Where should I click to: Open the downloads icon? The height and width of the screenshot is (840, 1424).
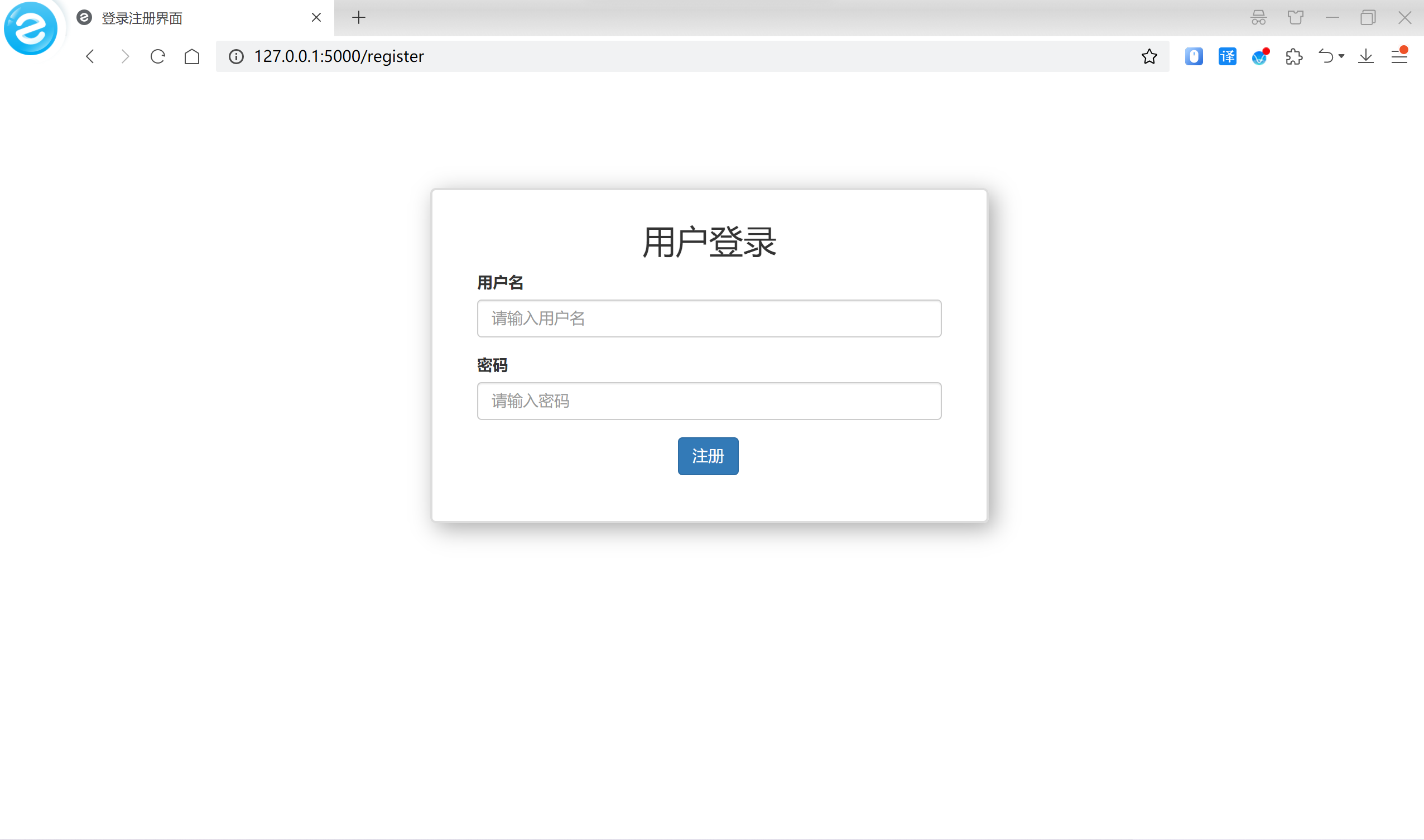1365,56
